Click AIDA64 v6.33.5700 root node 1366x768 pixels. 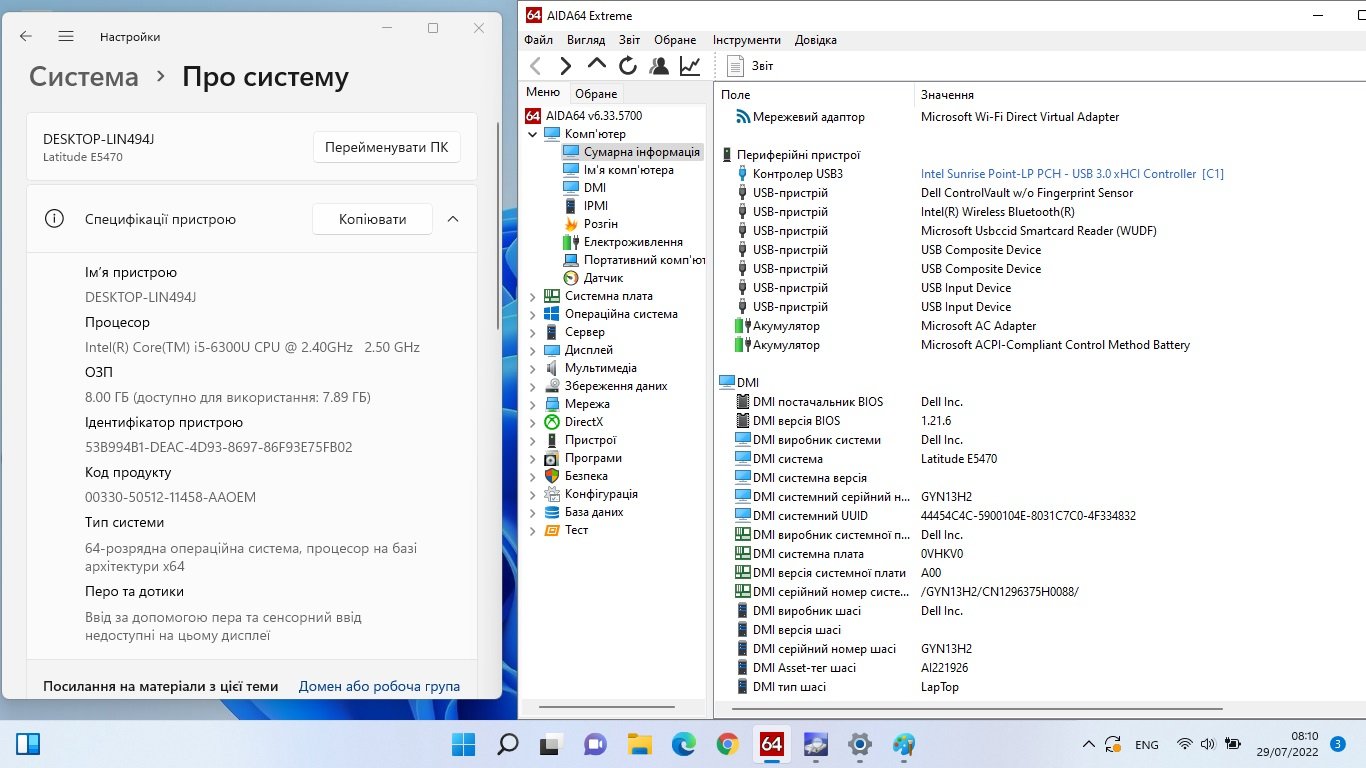click(x=594, y=116)
